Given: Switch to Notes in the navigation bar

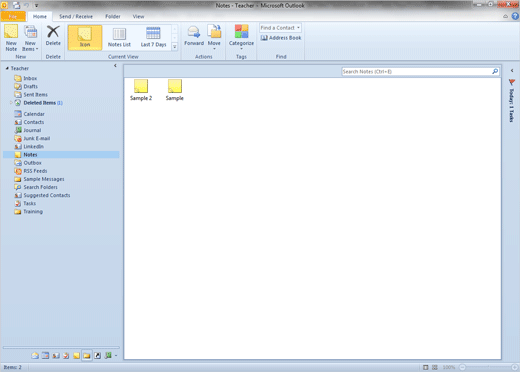Looking at the screenshot, I should click(x=76, y=356).
